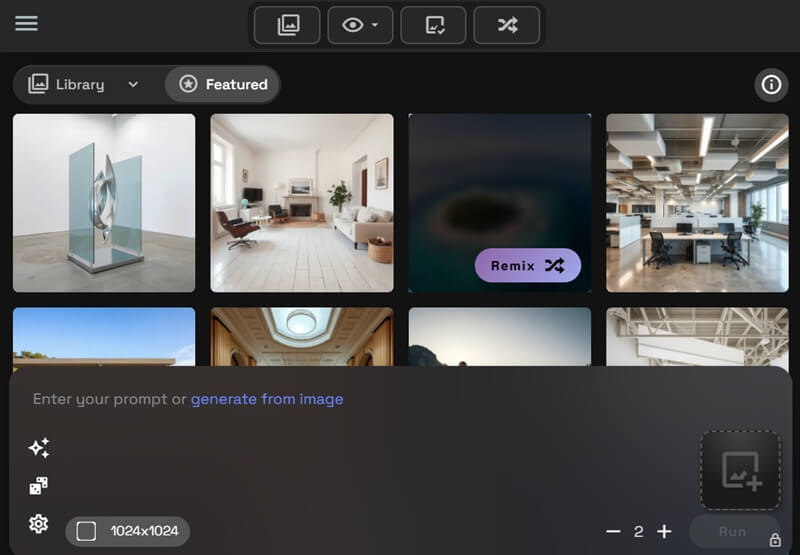The image size is (800, 555).
Task: Open the 1024x1024 aspect ratio selector
Action: point(128,531)
